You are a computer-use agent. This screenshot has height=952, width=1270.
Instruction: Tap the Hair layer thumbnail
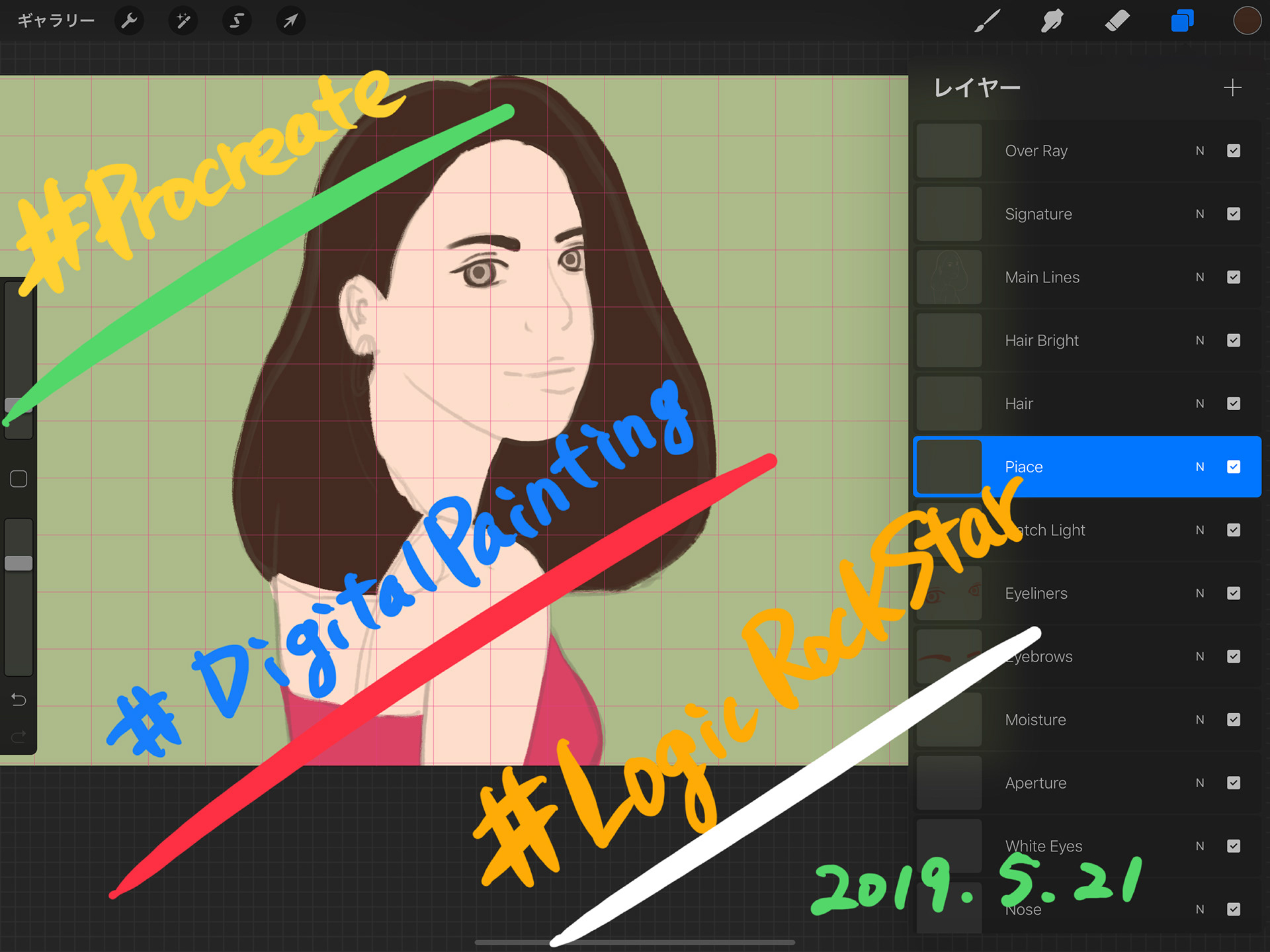pyautogui.click(x=949, y=404)
